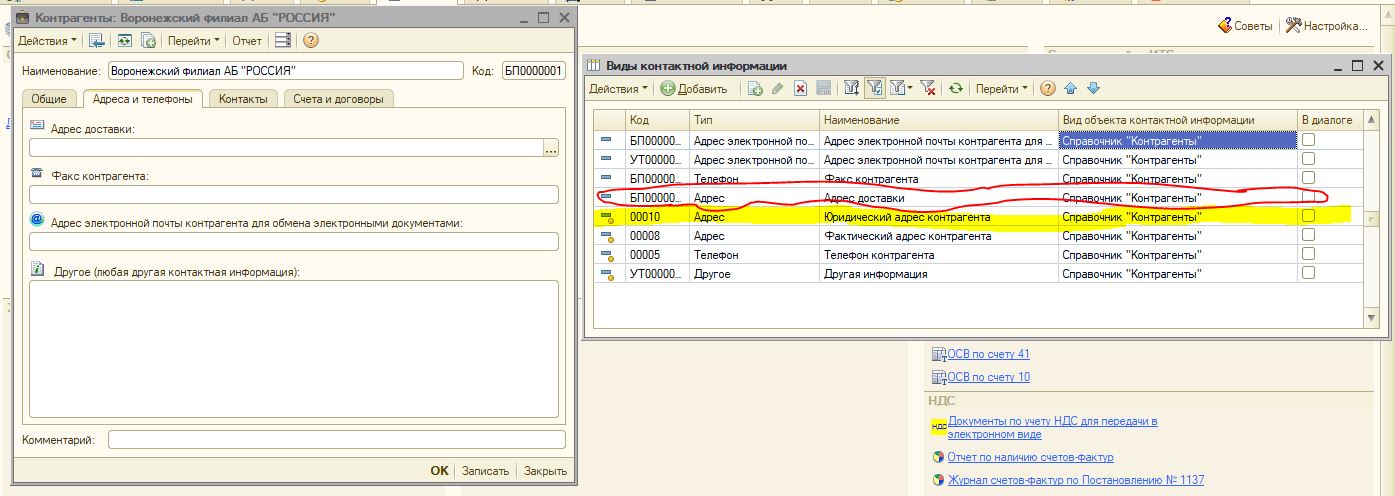Click scroll-up arrow of Виды list scrollbar
The height and width of the screenshot is (496, 1395).
(x=1371, y=121)
